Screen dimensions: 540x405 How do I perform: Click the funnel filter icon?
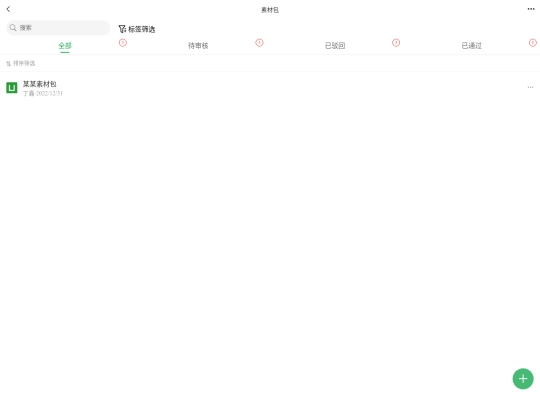click(x=122, y=29)
